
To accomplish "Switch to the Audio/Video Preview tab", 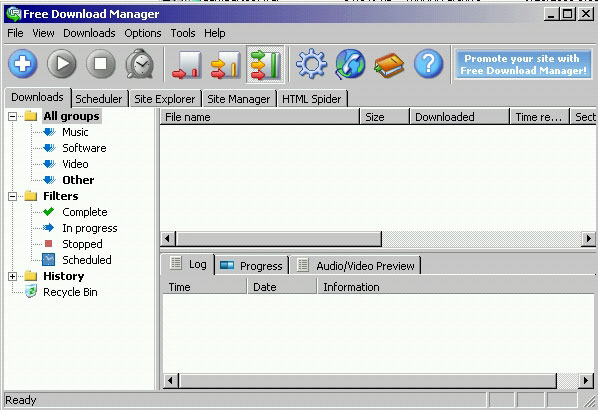I will 355,266.
